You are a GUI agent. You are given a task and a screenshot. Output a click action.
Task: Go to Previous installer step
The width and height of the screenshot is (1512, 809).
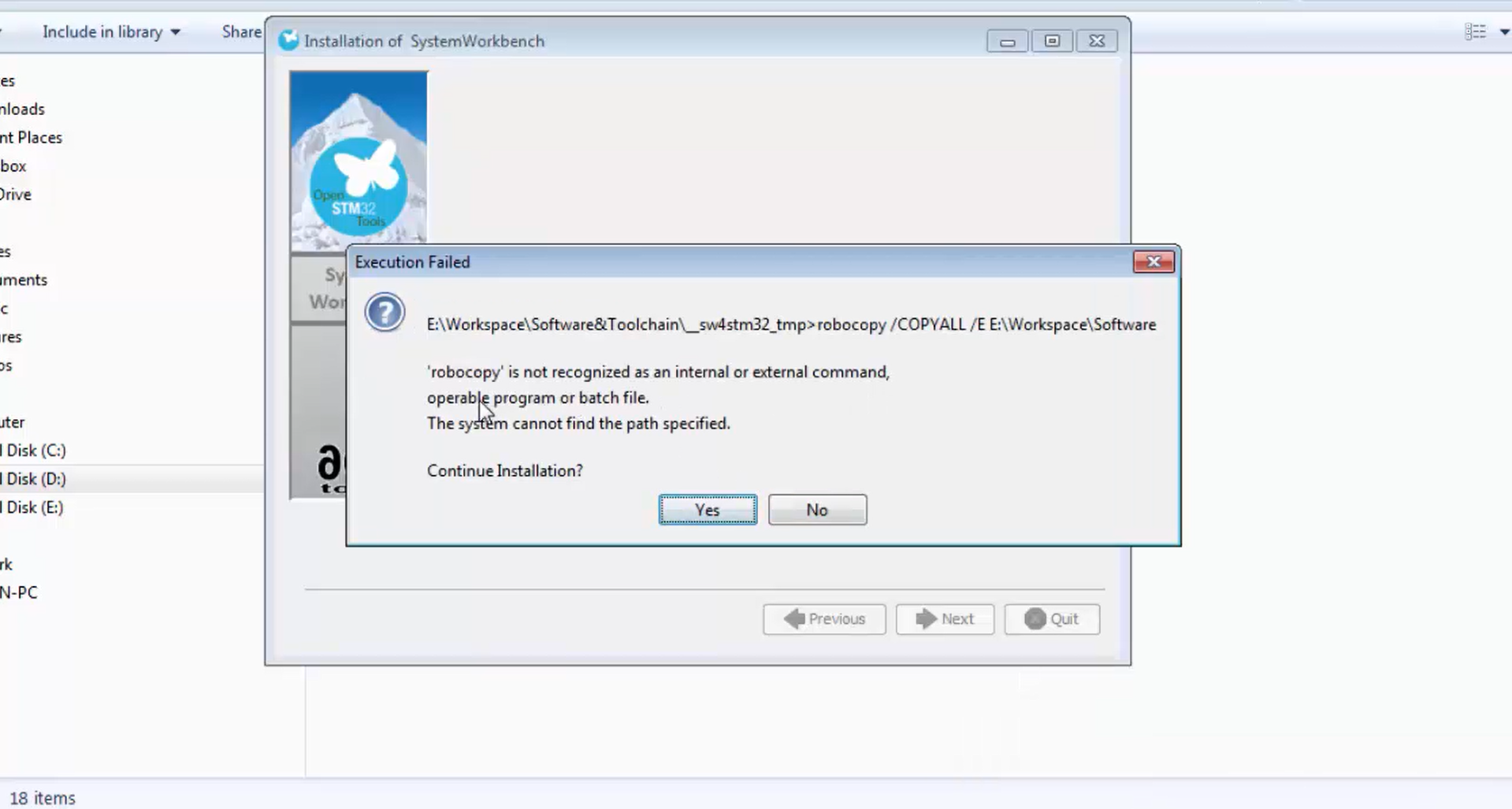coord(824,619)
